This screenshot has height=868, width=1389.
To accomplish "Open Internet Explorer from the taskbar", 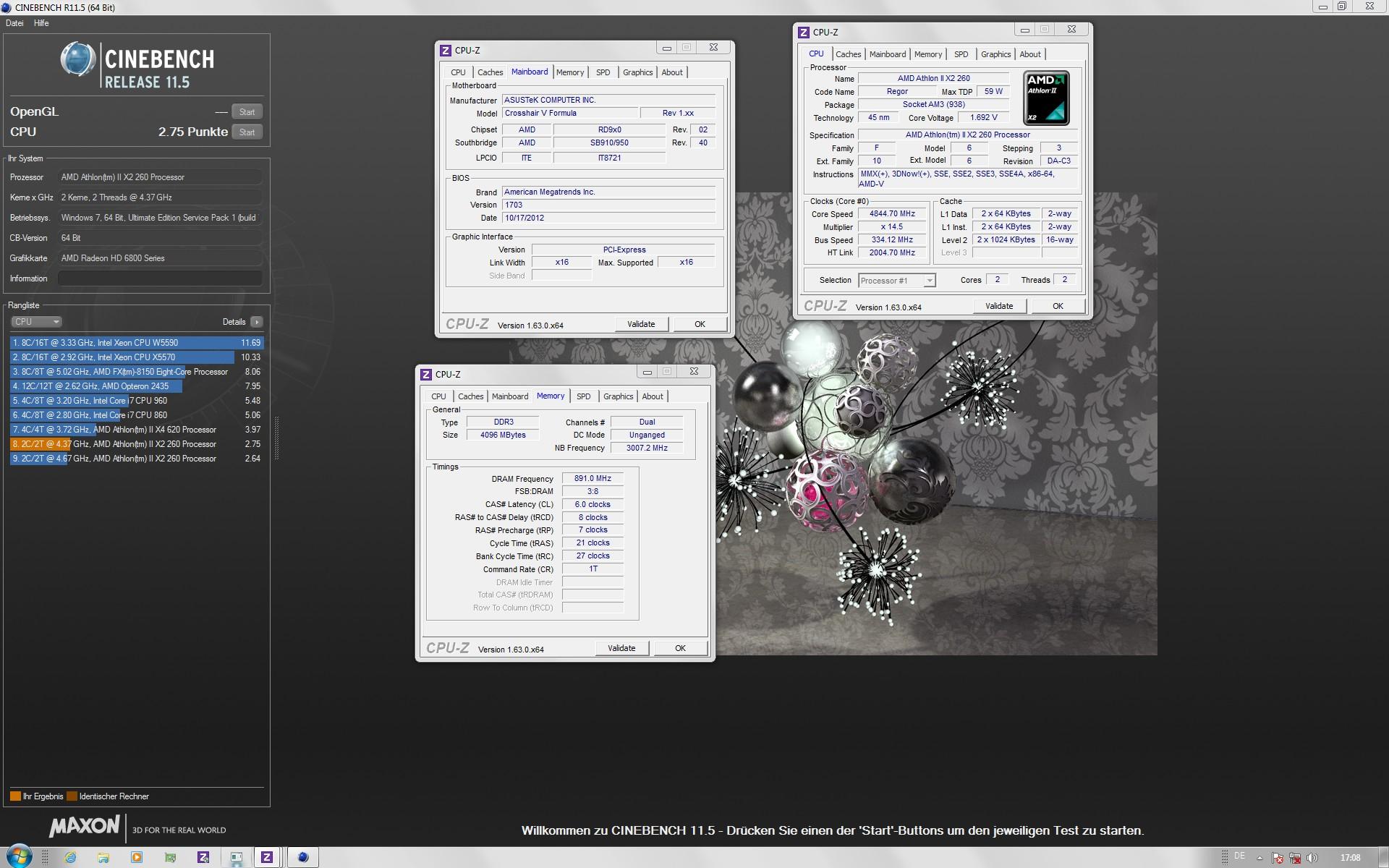I will pos(70,858).
